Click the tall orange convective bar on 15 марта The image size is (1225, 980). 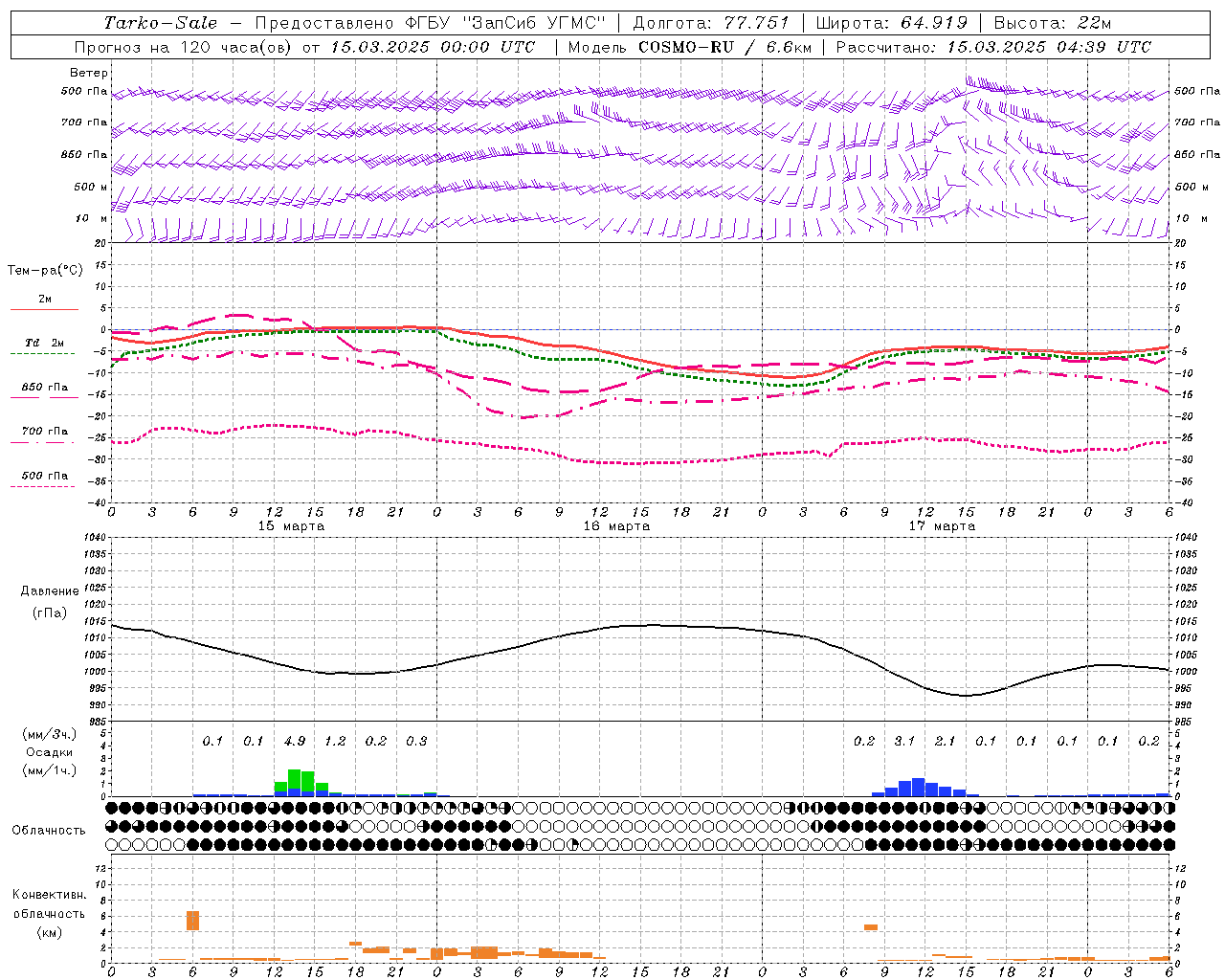(x=192, y=921)
